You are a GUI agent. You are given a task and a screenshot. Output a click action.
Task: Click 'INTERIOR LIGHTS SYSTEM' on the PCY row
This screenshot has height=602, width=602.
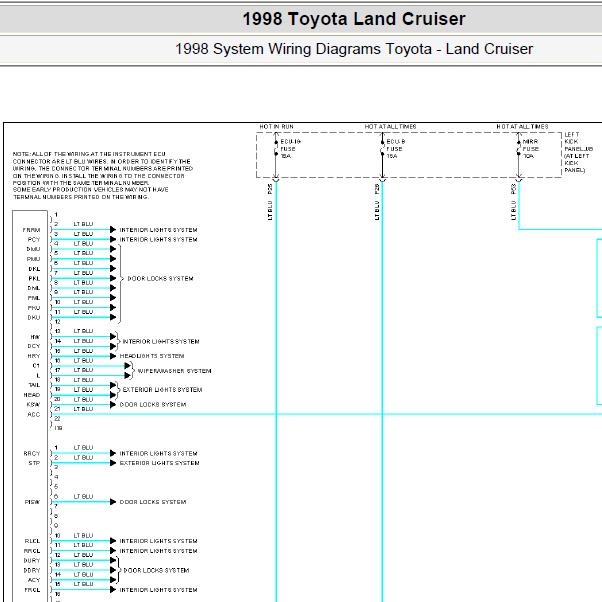pyautogui.click(x=159, y=240)
